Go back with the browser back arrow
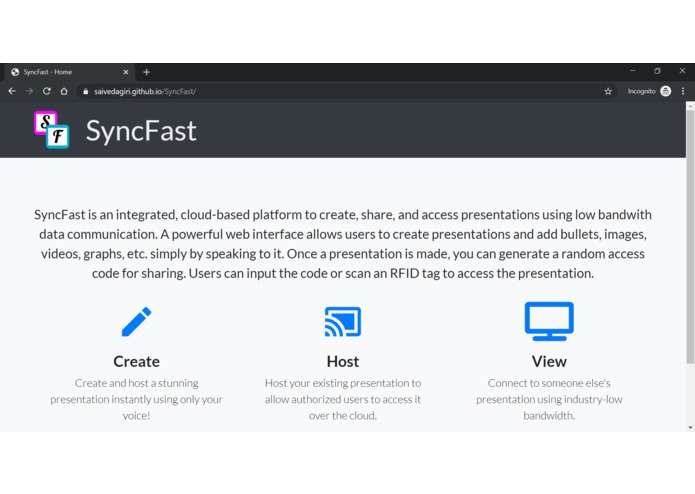 [x=12, y=91]
